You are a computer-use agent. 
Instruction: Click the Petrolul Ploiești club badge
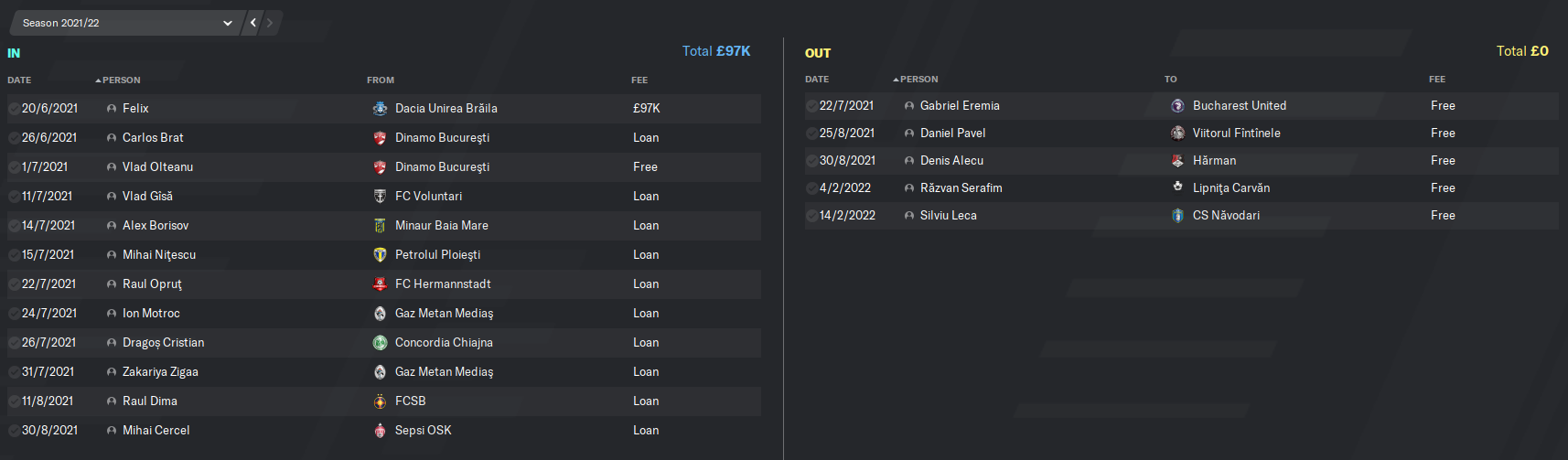point(380,254)
